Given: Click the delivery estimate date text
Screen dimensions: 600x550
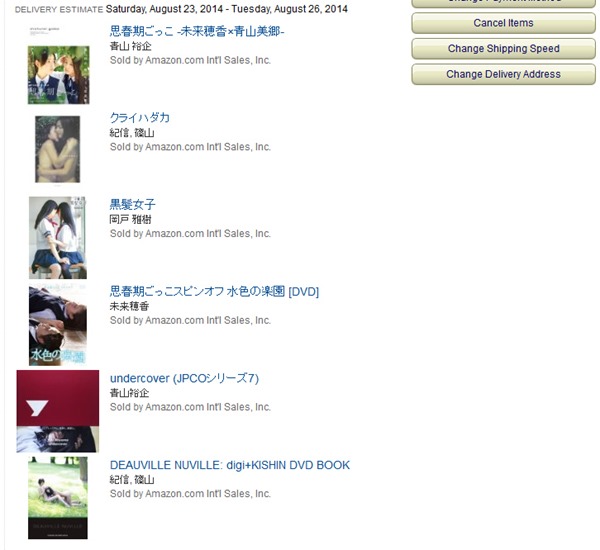Looking at the screenshot, I should pos(227,9).
